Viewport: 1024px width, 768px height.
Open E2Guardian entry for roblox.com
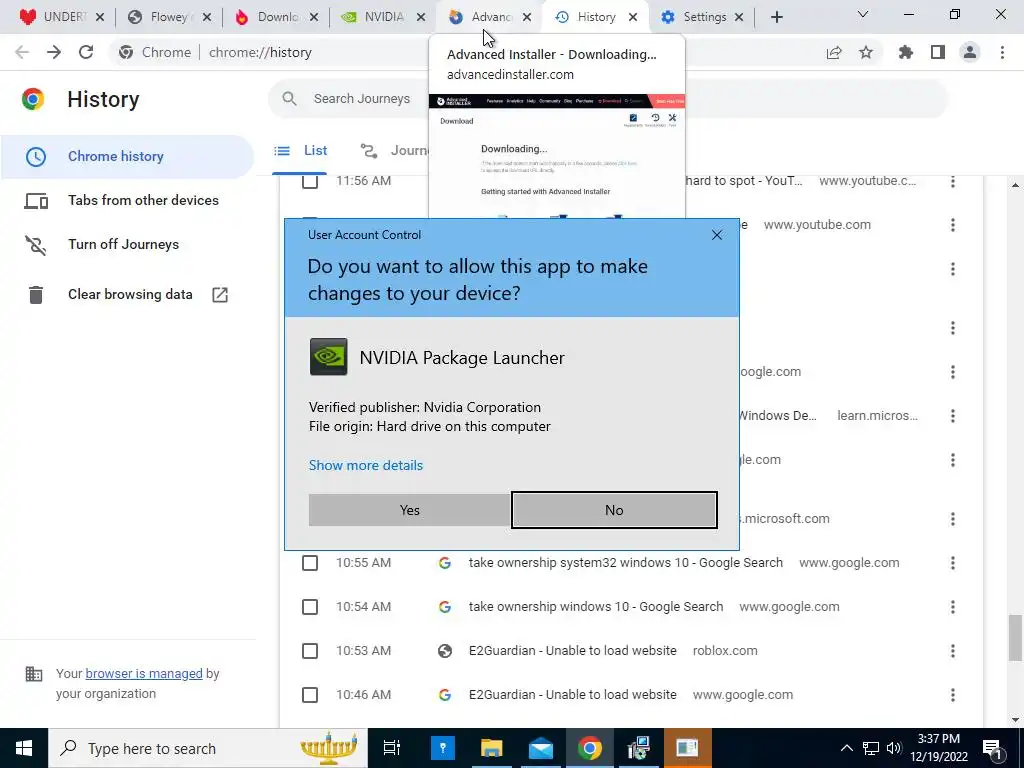click(x=572, y=651)
